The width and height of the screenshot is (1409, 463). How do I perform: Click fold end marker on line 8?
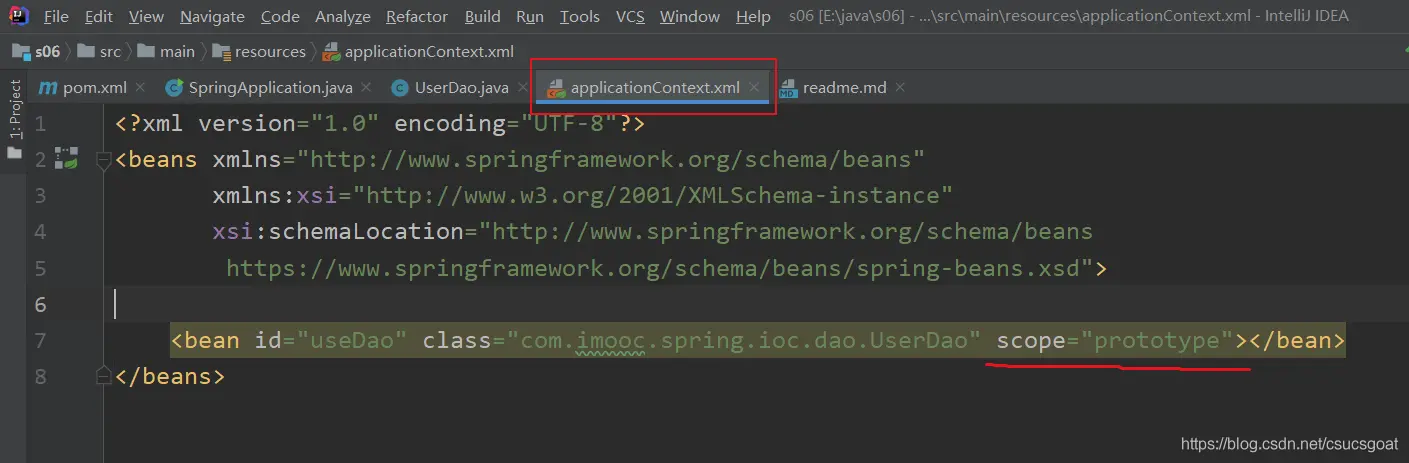click(103, 375)
